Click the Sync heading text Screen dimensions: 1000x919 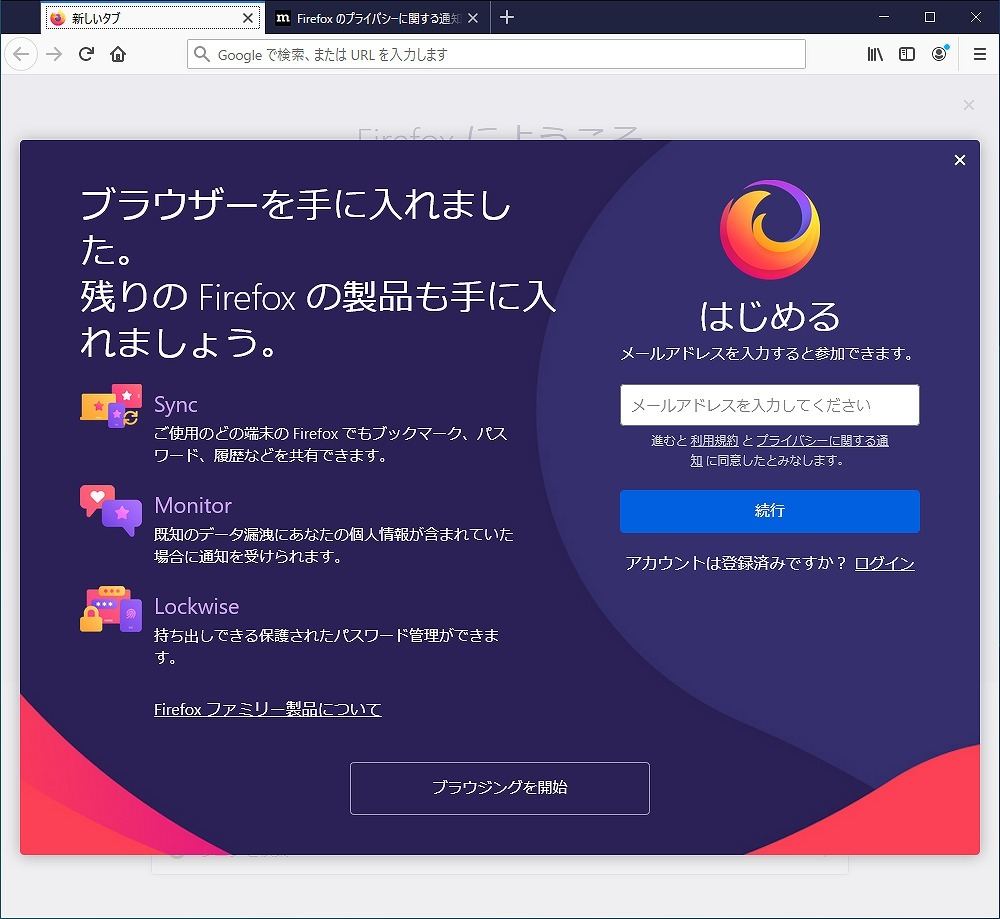pyautogui.click(x=176, y=405)
